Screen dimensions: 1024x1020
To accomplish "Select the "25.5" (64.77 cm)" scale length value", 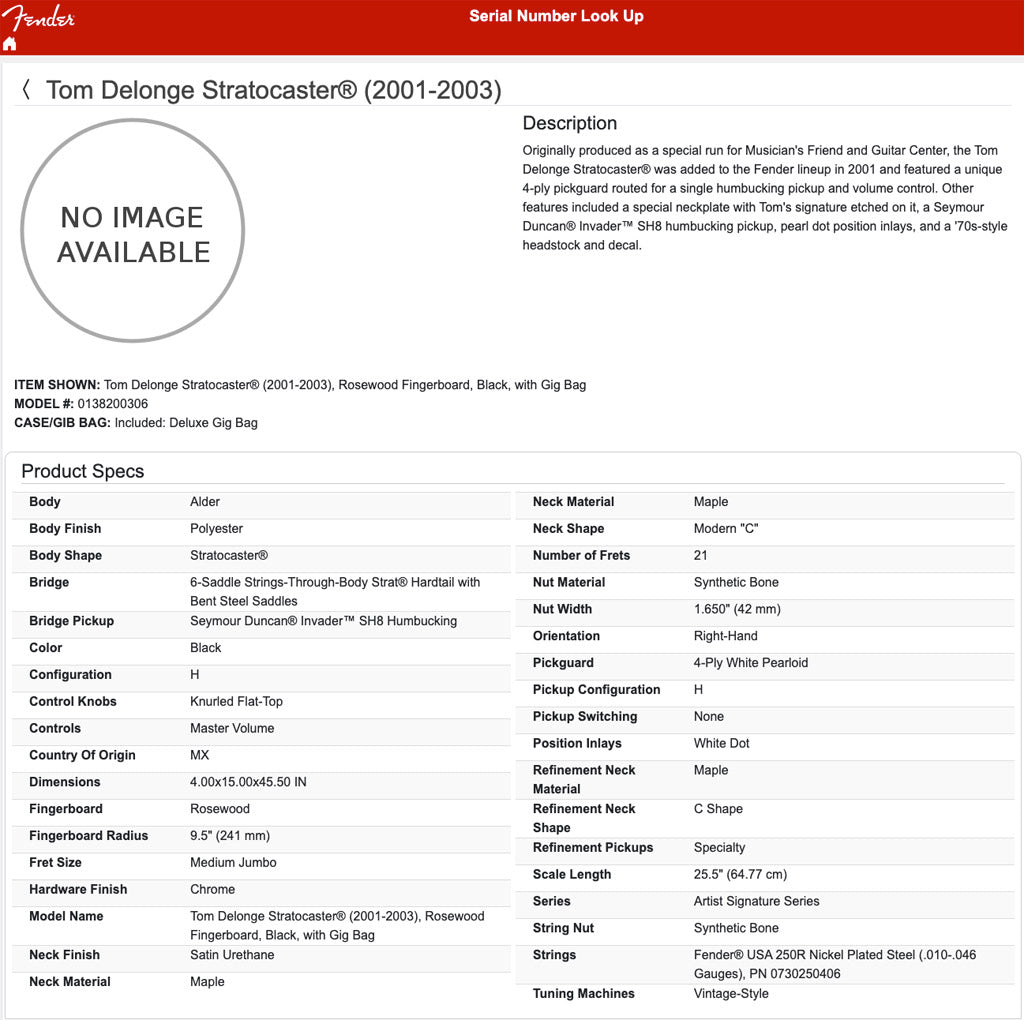I will 740,874.
